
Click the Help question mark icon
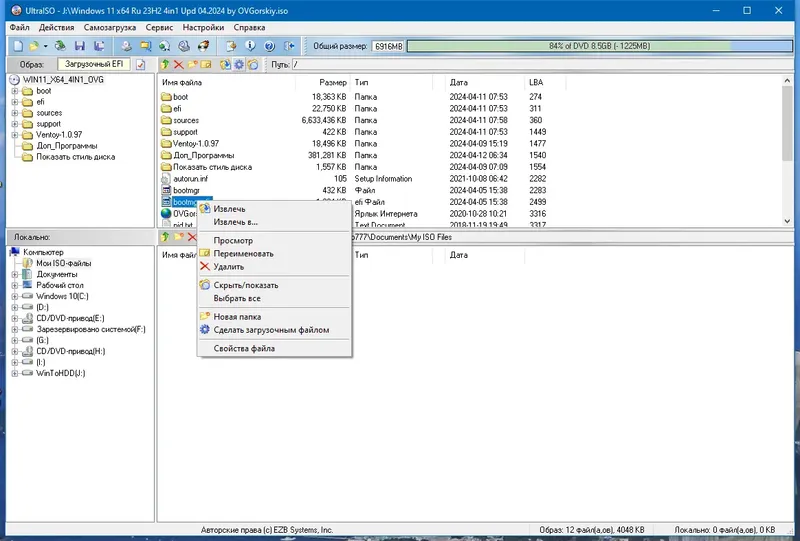(269, 46)
